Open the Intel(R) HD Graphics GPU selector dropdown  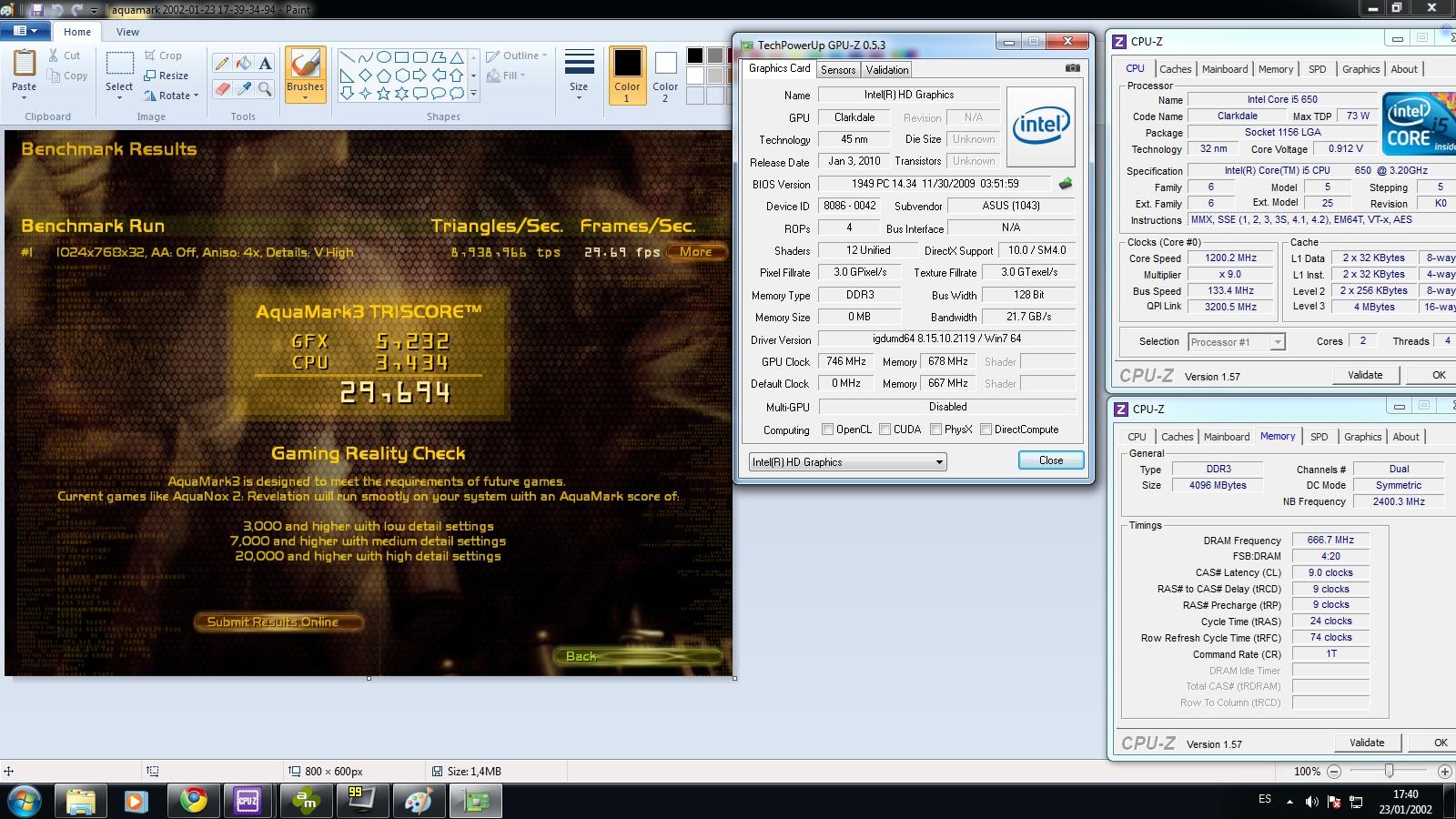[847, 462]
